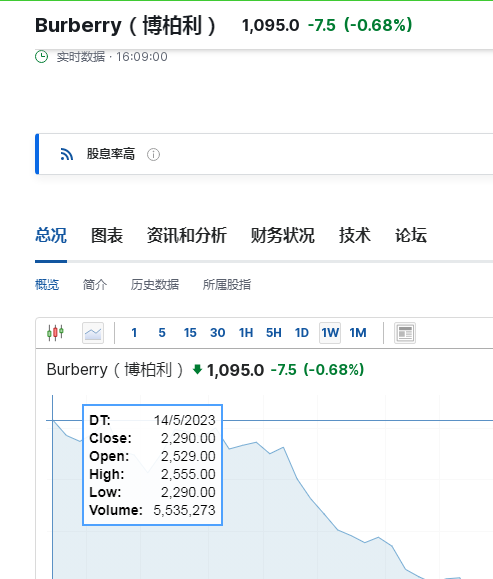Image resolution: width=493 pixels, height=579 pixels.
Task: Click the RSS feed icon beside 股息率高
Action: [67, 154]
